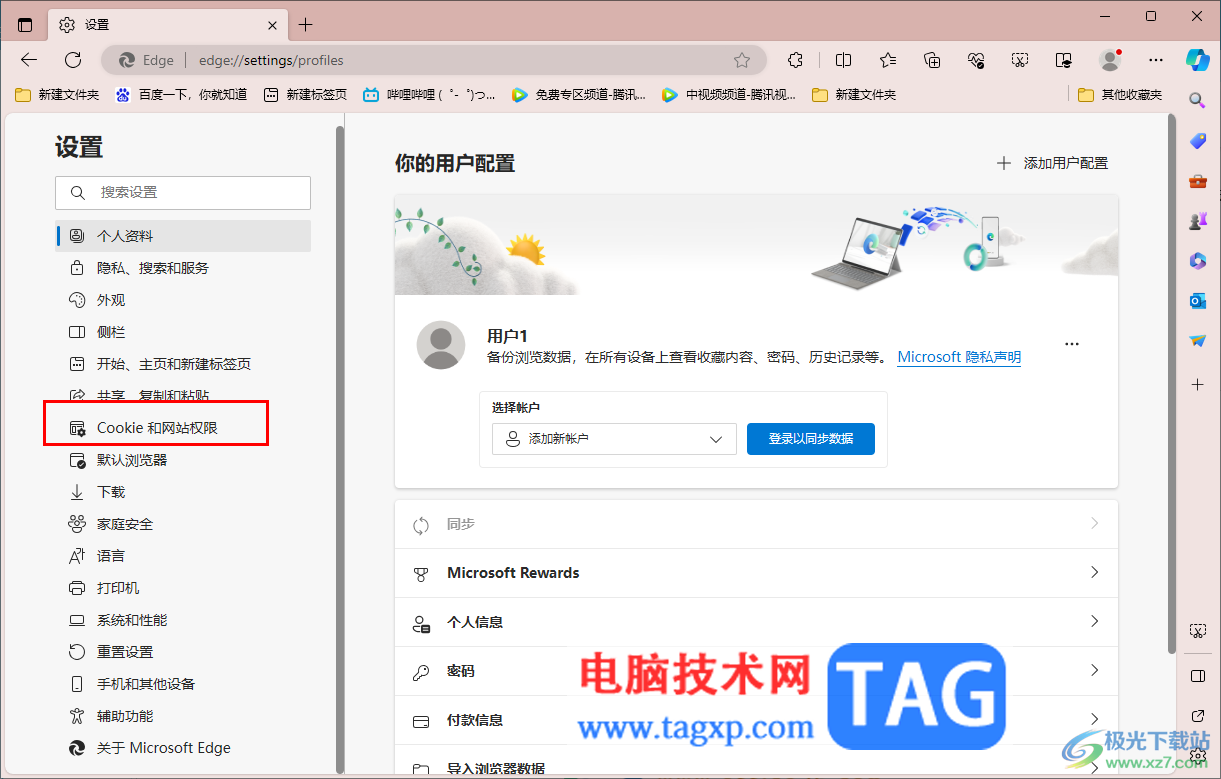This screenshot has height=779, width=1221.
Task: Close the 设置 tab
Action: coord(272,25)
